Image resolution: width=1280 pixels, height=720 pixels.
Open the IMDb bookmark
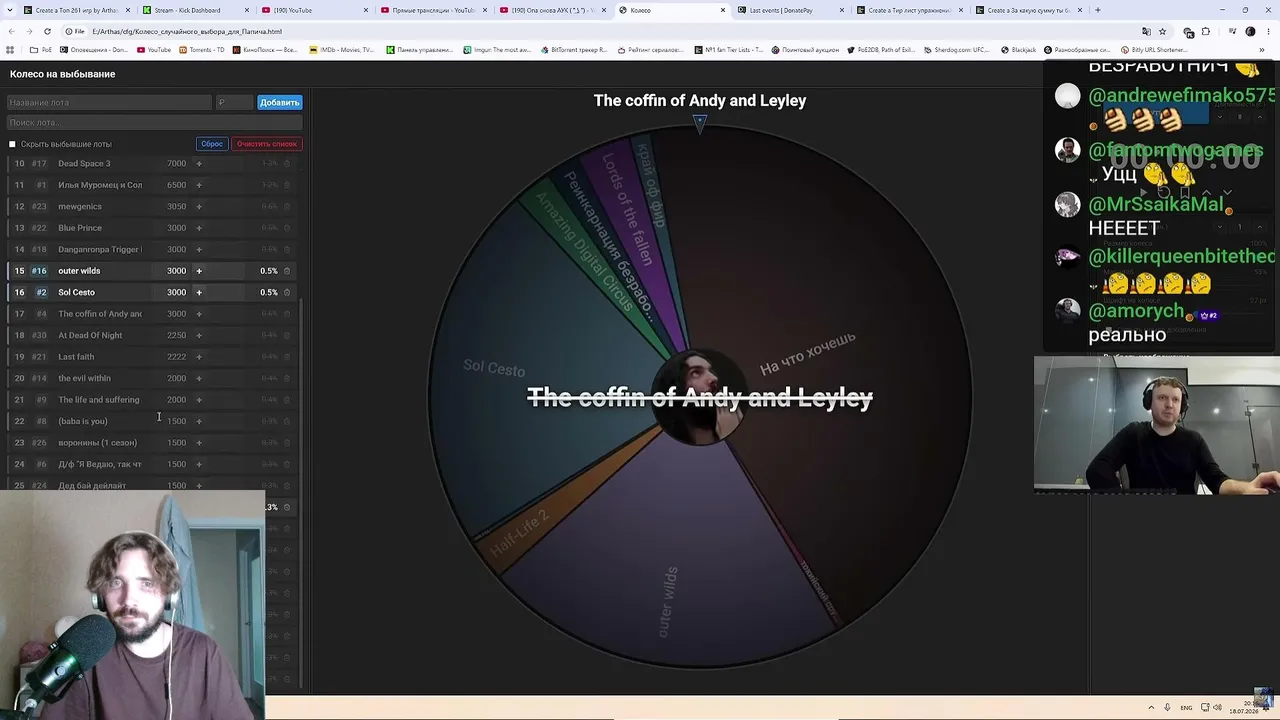(341, 50)
